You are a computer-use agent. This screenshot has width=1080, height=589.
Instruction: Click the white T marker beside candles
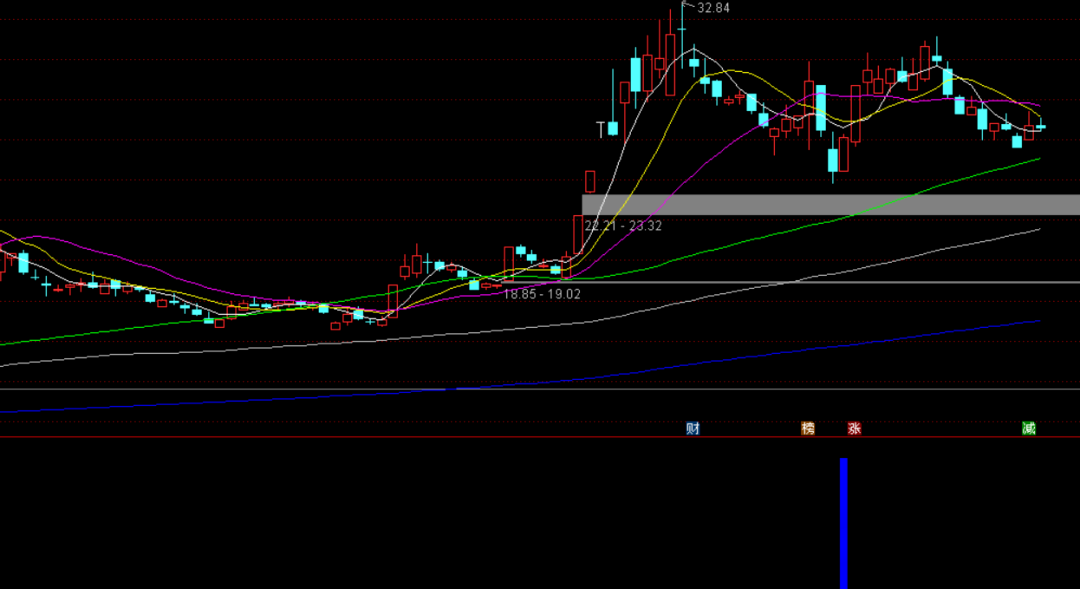602,129
